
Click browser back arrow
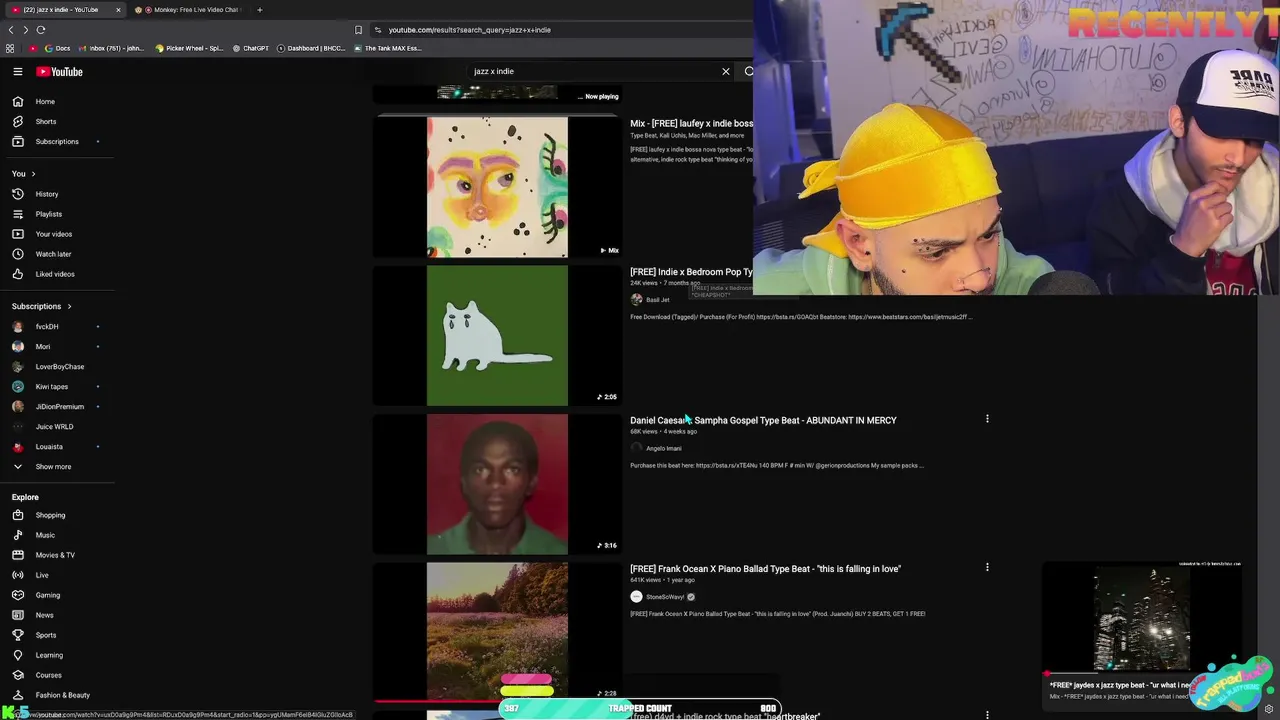(x=11, y=30)
